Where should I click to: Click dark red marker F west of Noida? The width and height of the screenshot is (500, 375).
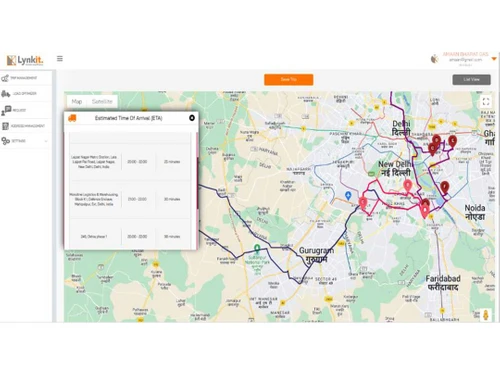click(445, 187)
